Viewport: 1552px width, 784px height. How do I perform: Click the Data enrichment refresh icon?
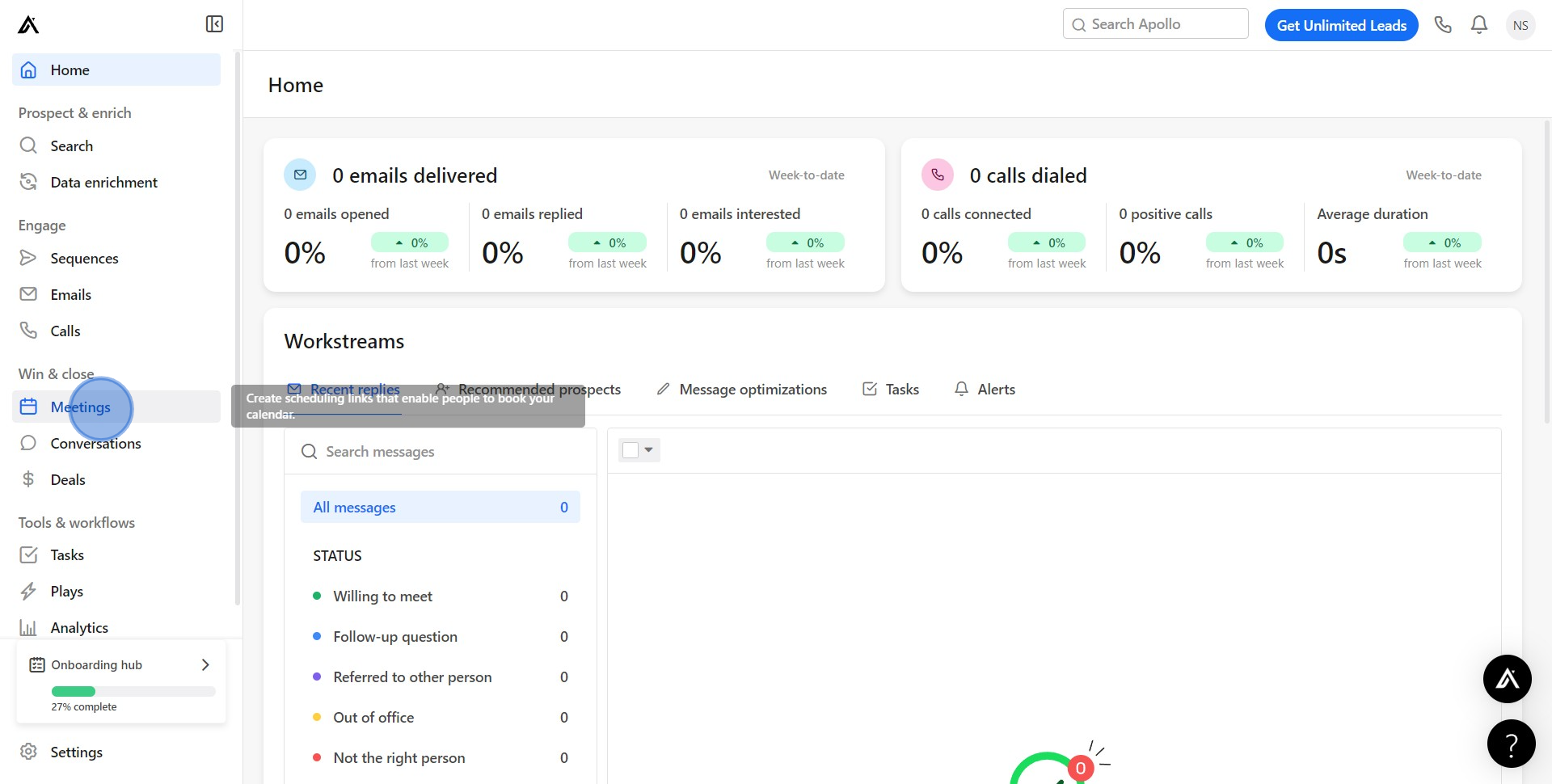tap(28, 182)
